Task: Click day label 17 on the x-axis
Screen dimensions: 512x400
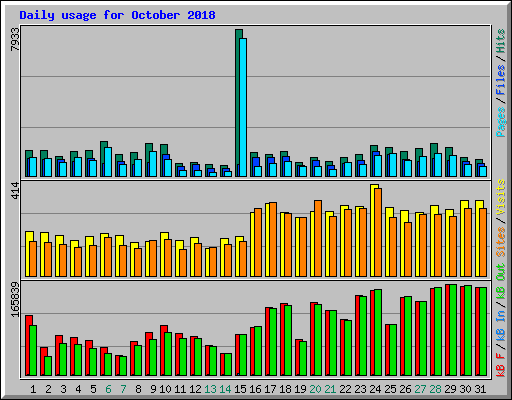Action: point(270,389)
